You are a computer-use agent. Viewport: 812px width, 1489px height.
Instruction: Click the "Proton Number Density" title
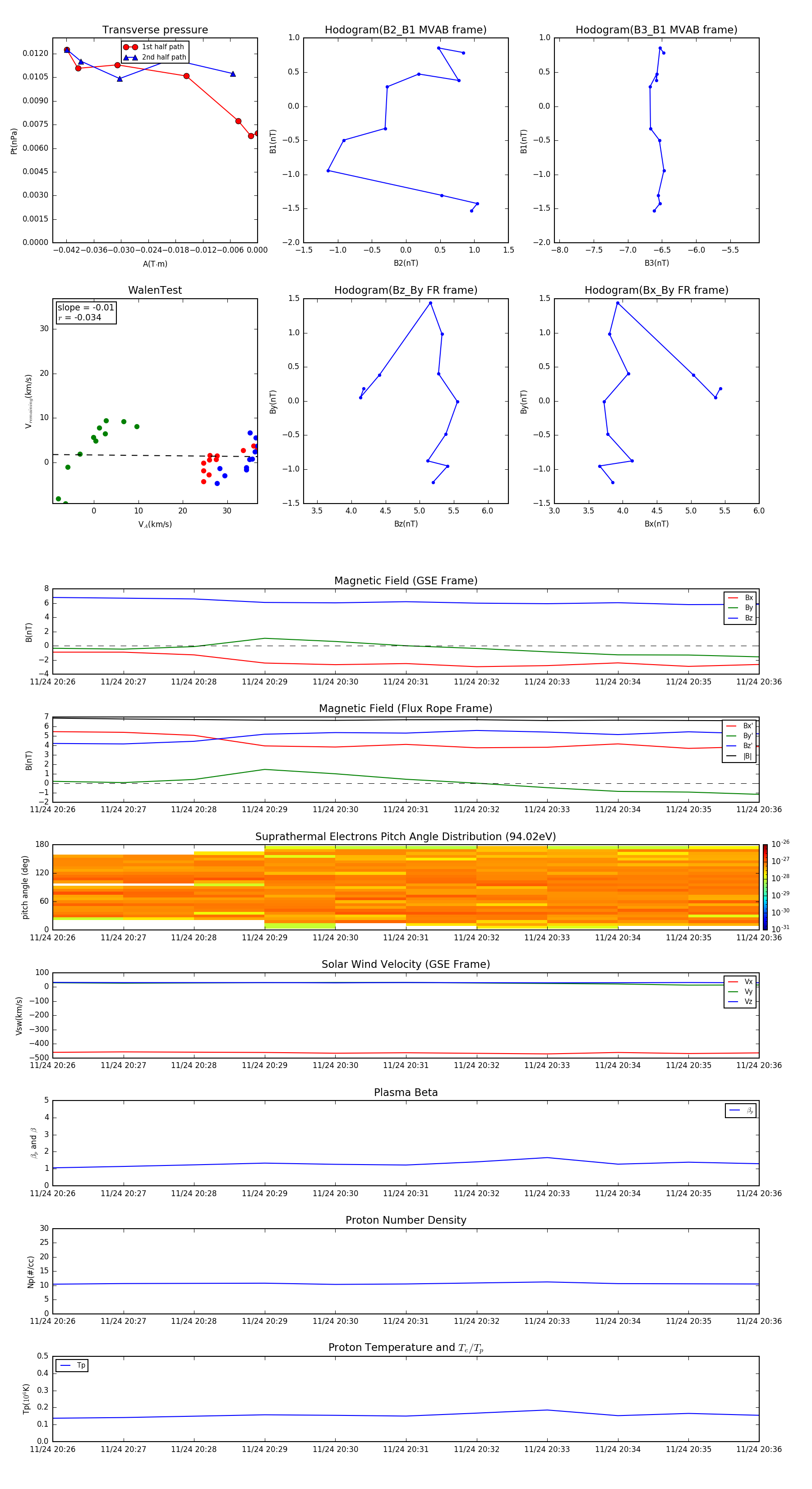pyautogui.click(x=406, y=1220)
